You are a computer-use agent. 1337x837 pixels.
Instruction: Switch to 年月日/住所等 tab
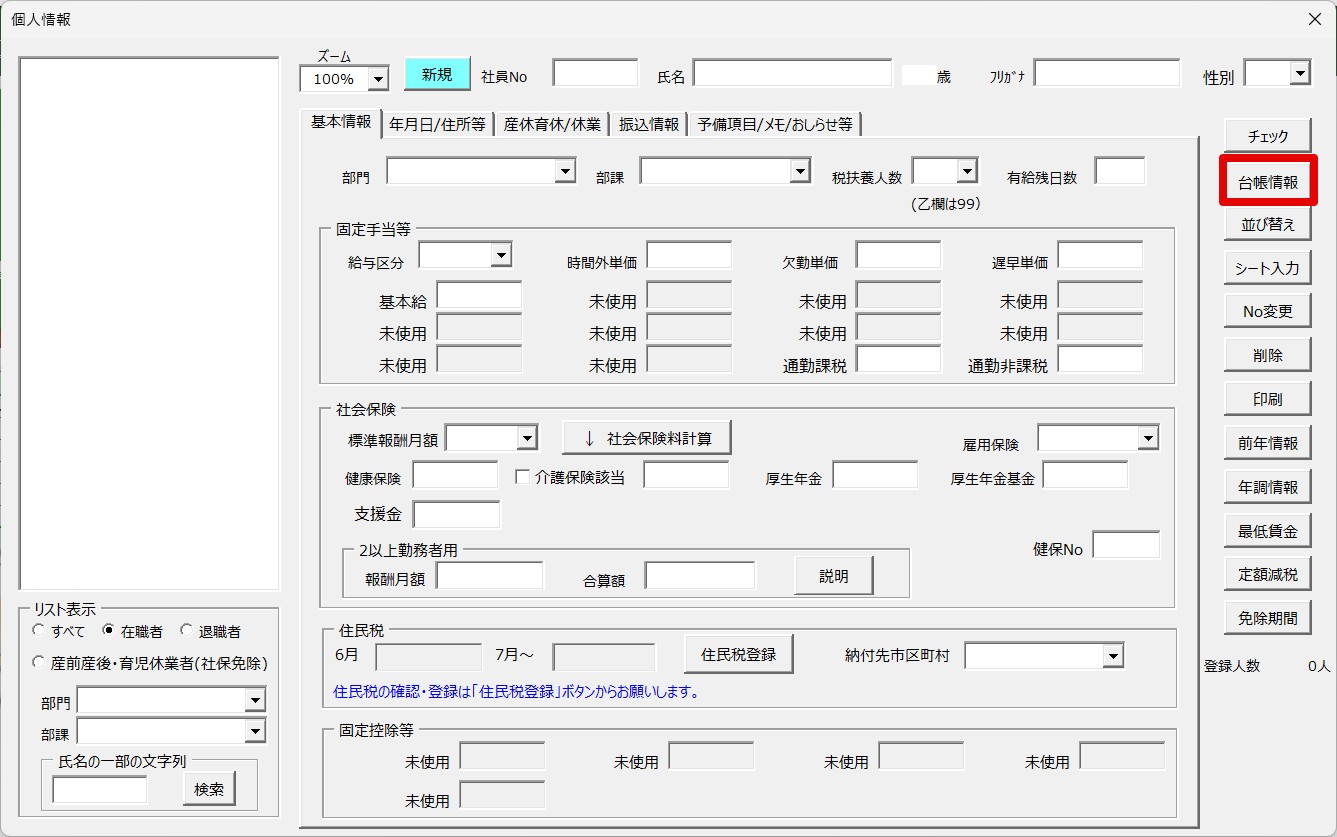click(437, 124)
